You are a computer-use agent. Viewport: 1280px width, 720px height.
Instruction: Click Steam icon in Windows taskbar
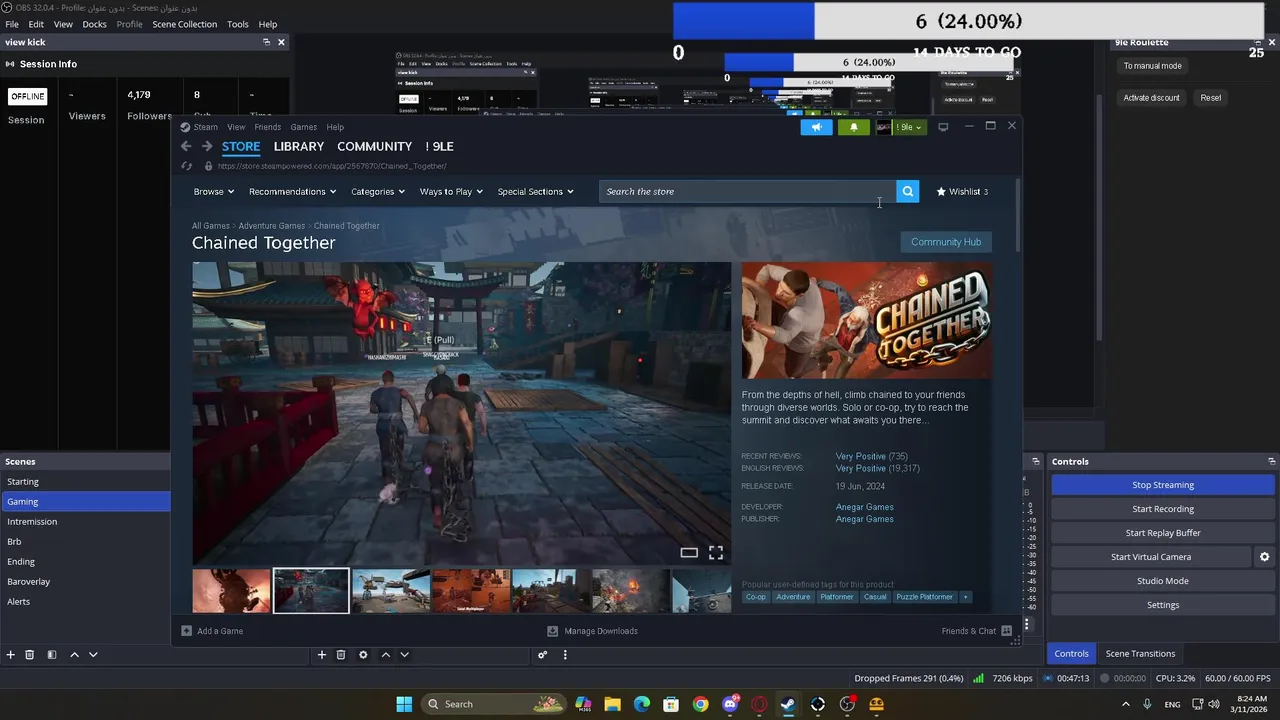click(x=788, y=704)
